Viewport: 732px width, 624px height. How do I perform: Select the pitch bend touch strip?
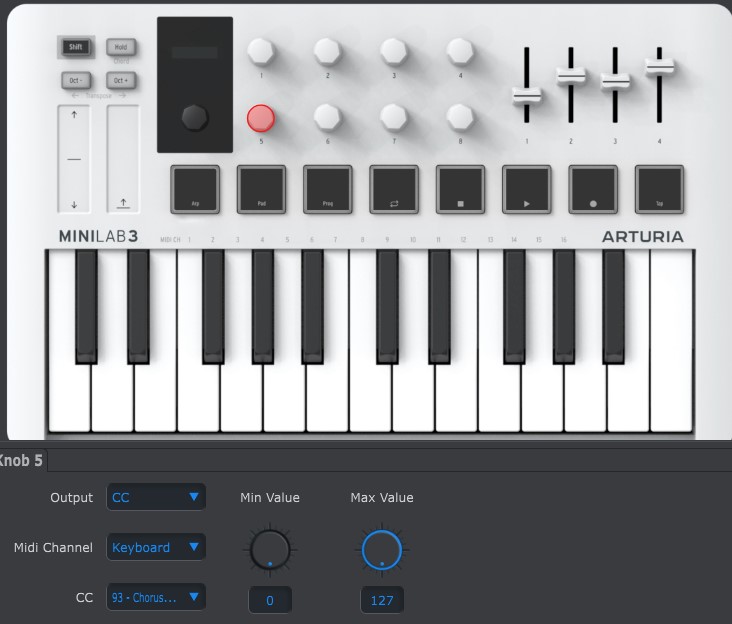[74, 159]
